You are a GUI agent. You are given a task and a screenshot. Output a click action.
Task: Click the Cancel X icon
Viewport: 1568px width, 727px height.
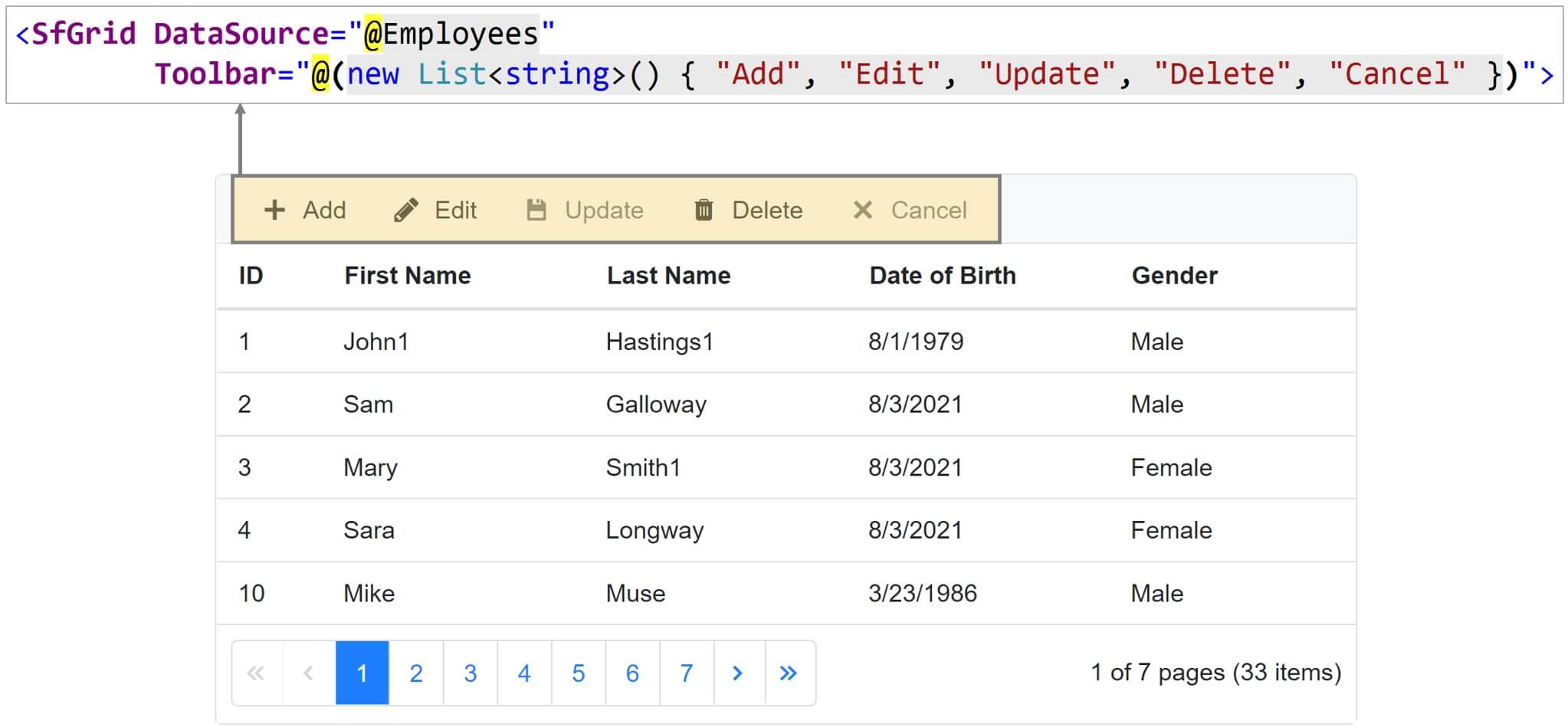[862, 209]
